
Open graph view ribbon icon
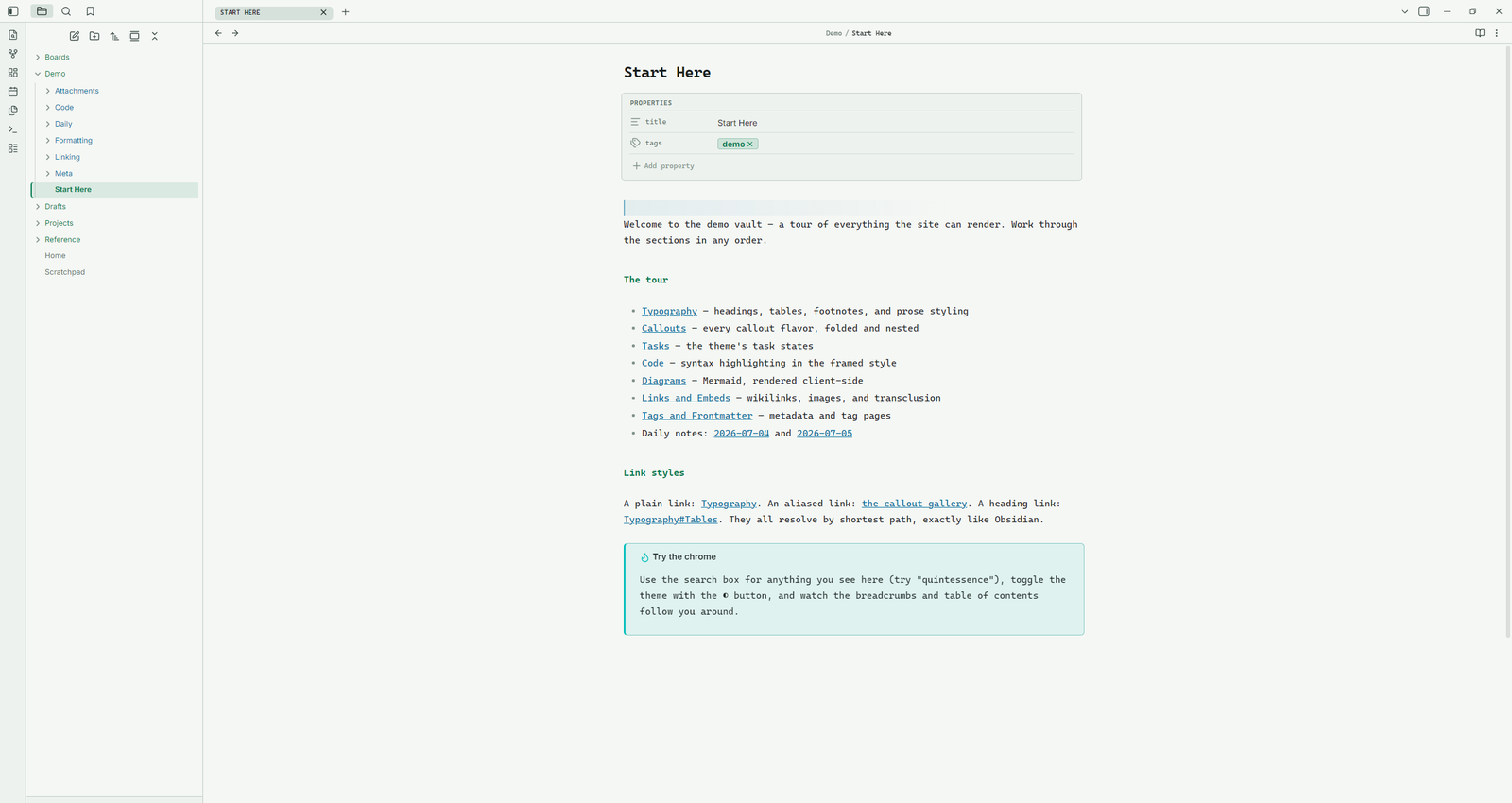click(x=13, y=54)
